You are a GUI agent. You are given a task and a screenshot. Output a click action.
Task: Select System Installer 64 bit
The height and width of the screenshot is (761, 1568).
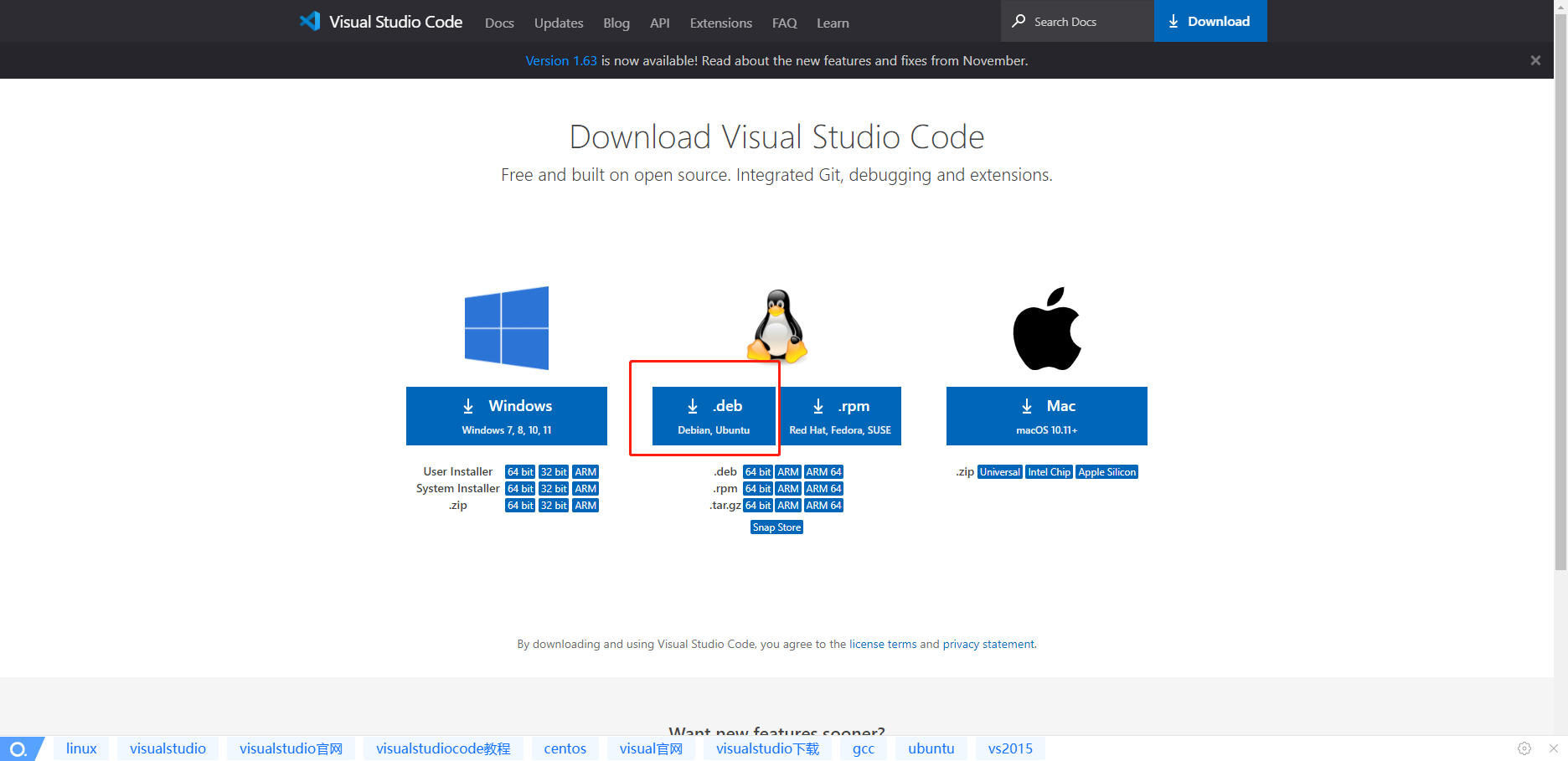520,489
